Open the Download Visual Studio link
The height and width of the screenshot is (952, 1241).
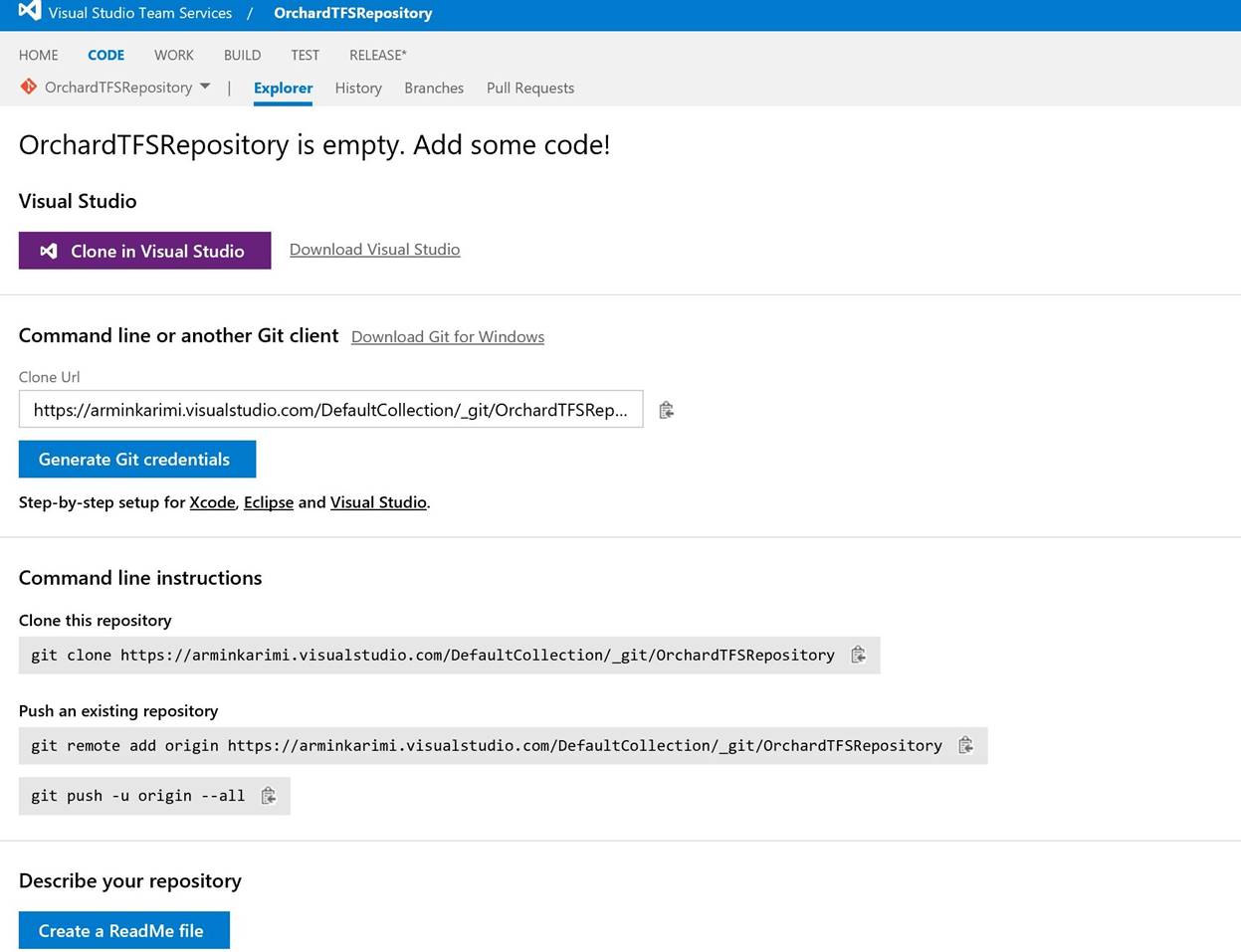coord(375,250)
